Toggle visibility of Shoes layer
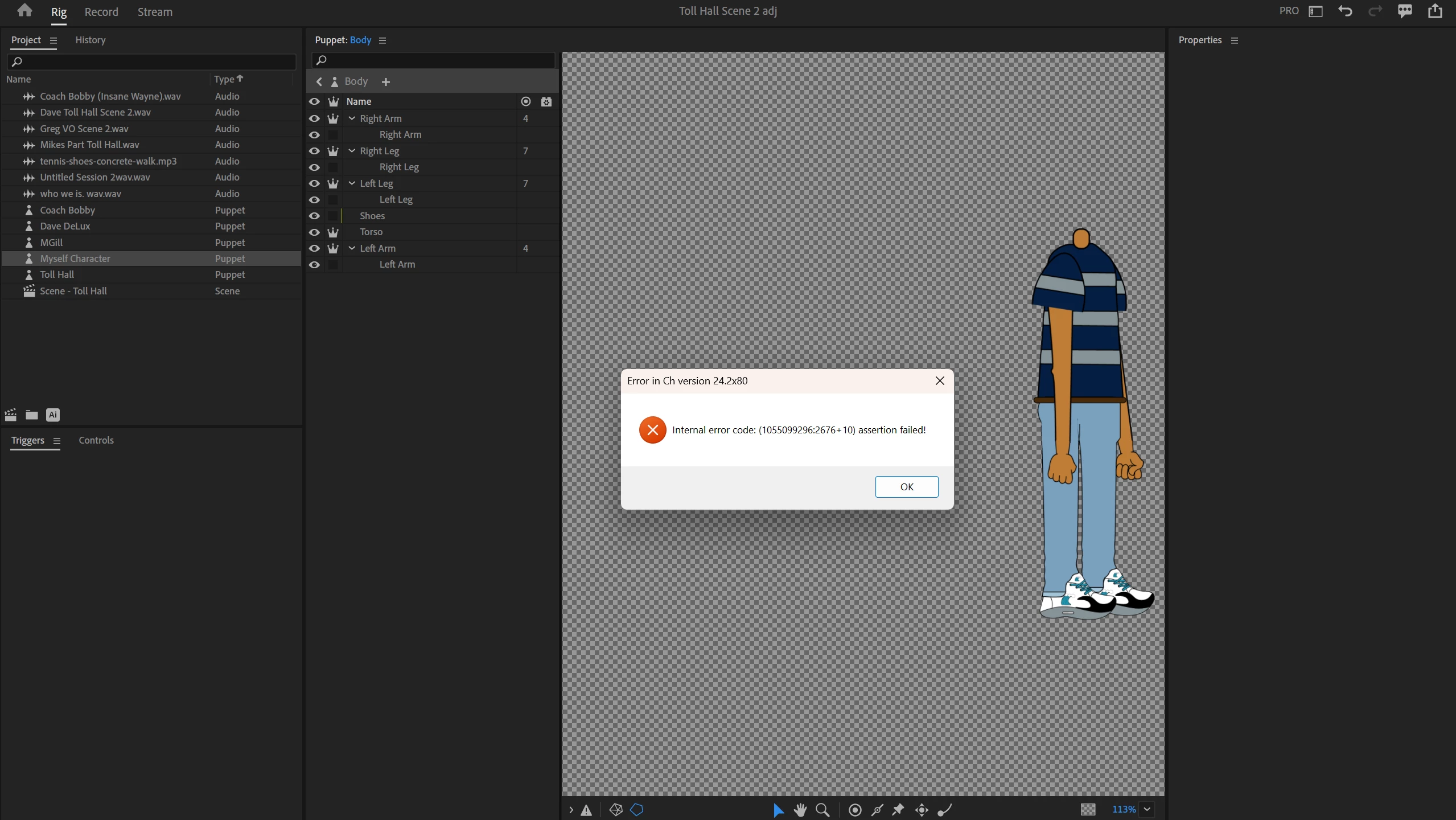This screenshot has width=1456, height=820. coord(314,216)
